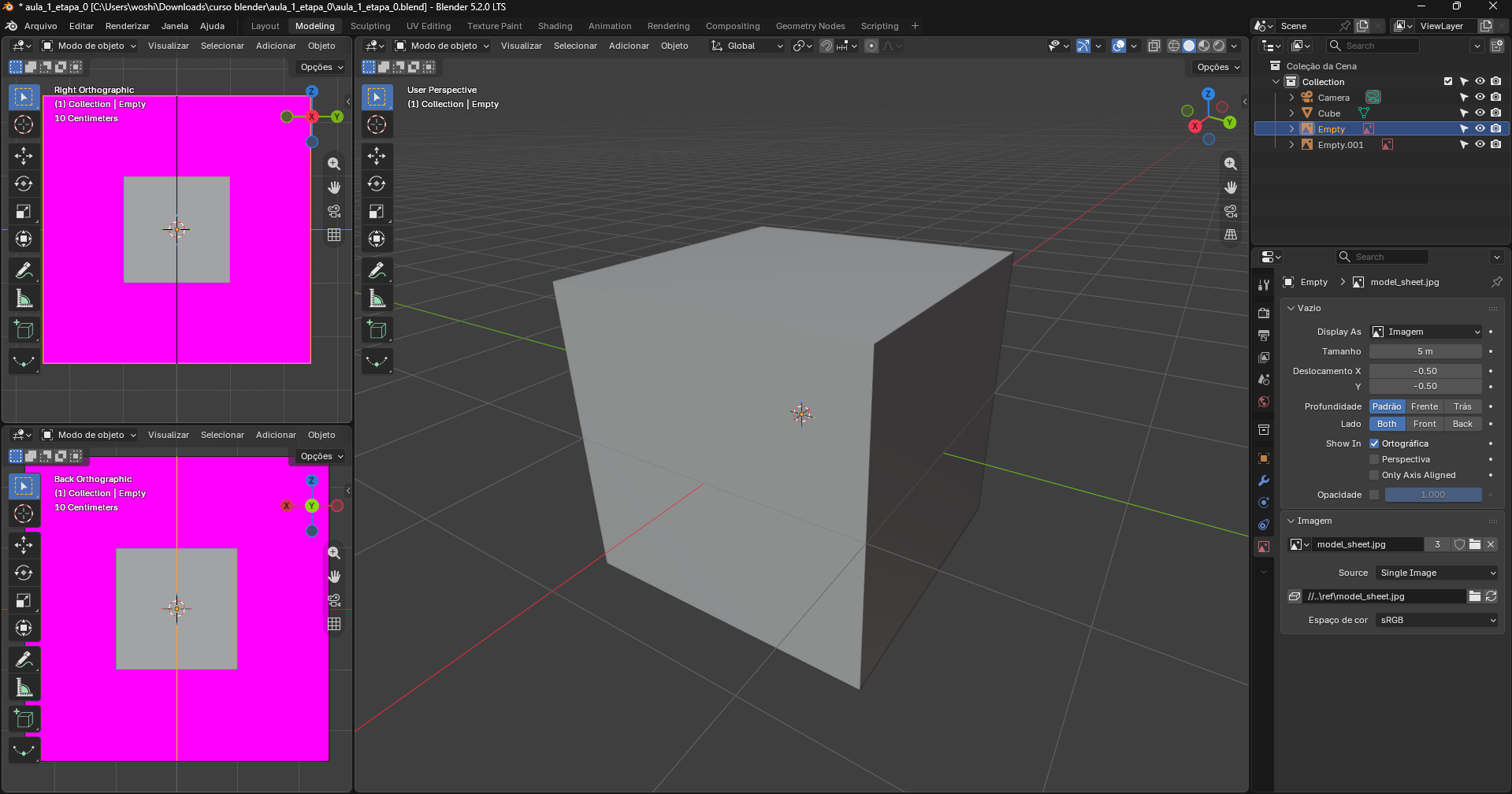Open the Modifiers wrench properties tab

(1264, 480)
